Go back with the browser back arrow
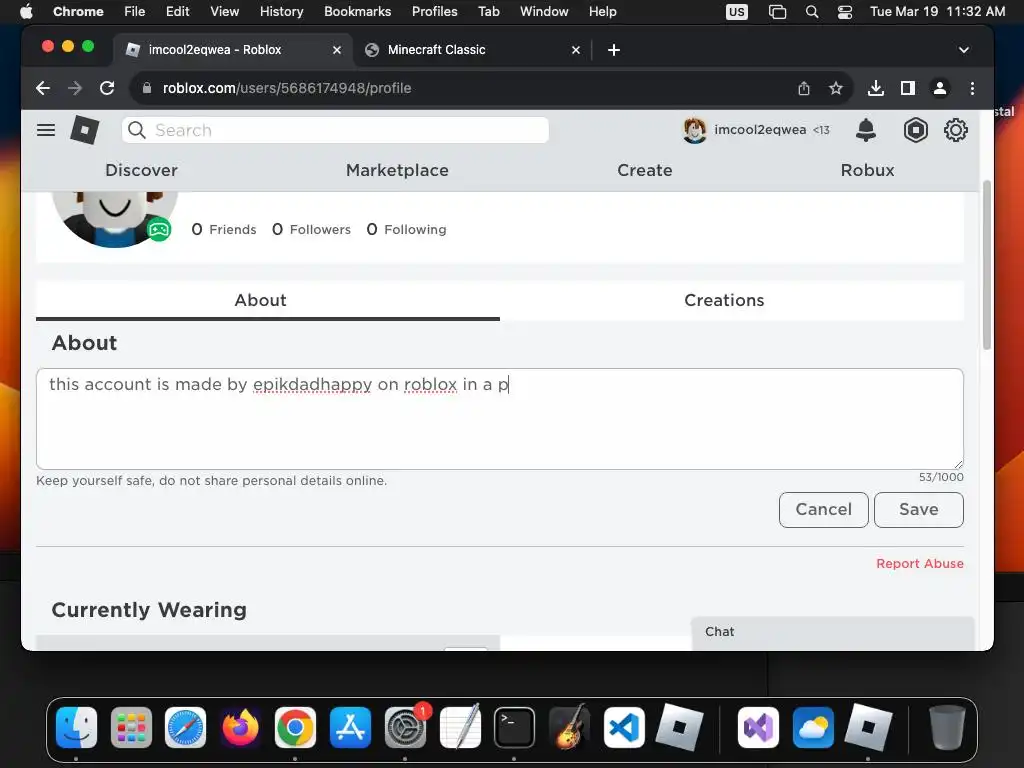1024x768 pixels. tap(43, 88)
